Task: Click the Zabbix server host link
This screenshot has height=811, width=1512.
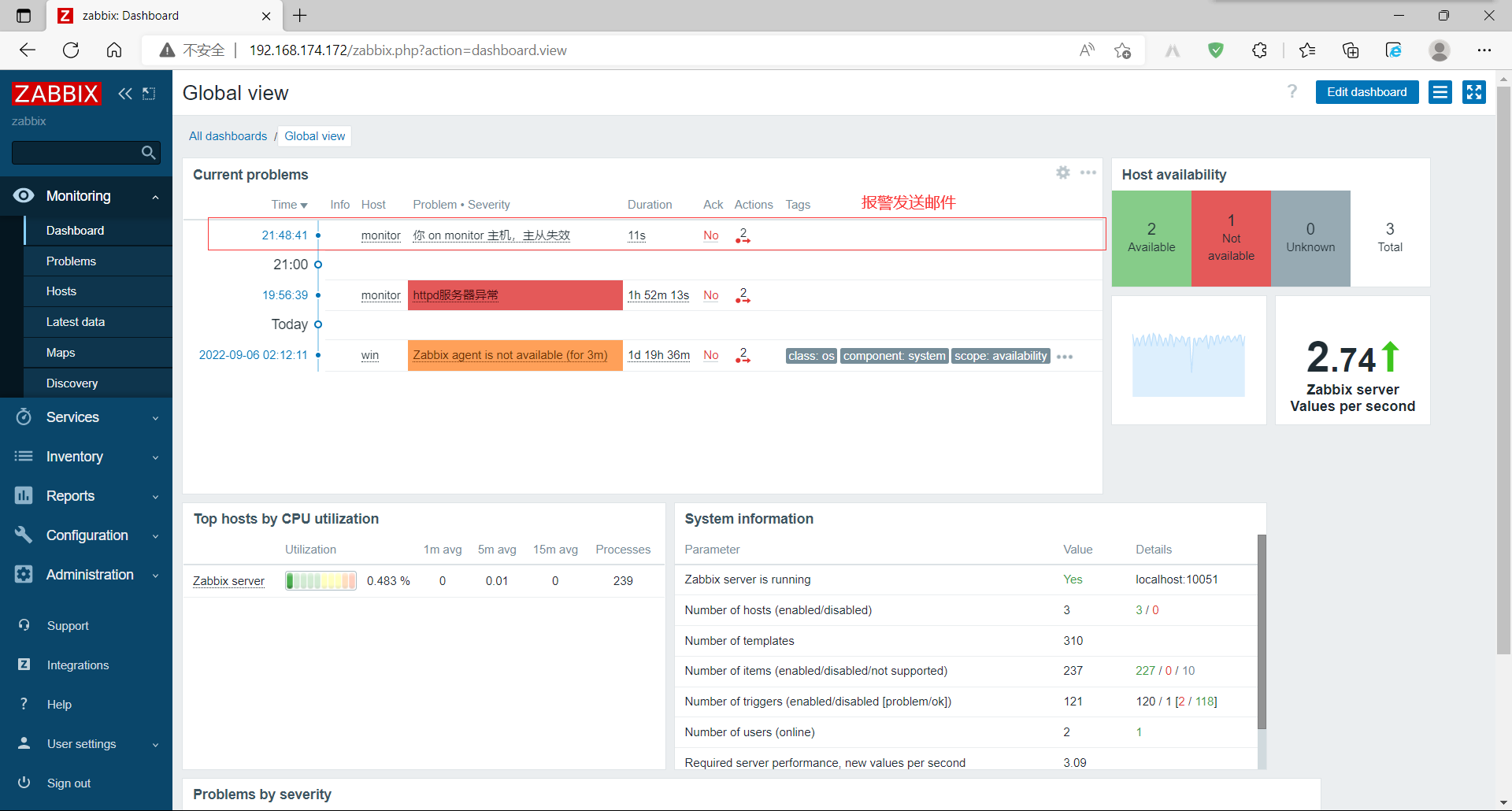Action: pos(228,581)
